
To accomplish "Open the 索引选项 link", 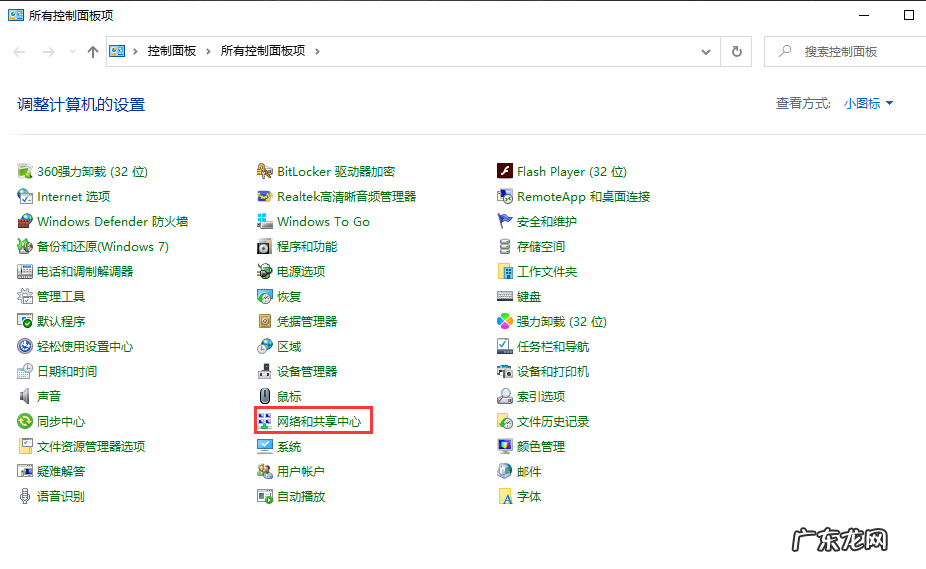I will [x=541, y=396].
